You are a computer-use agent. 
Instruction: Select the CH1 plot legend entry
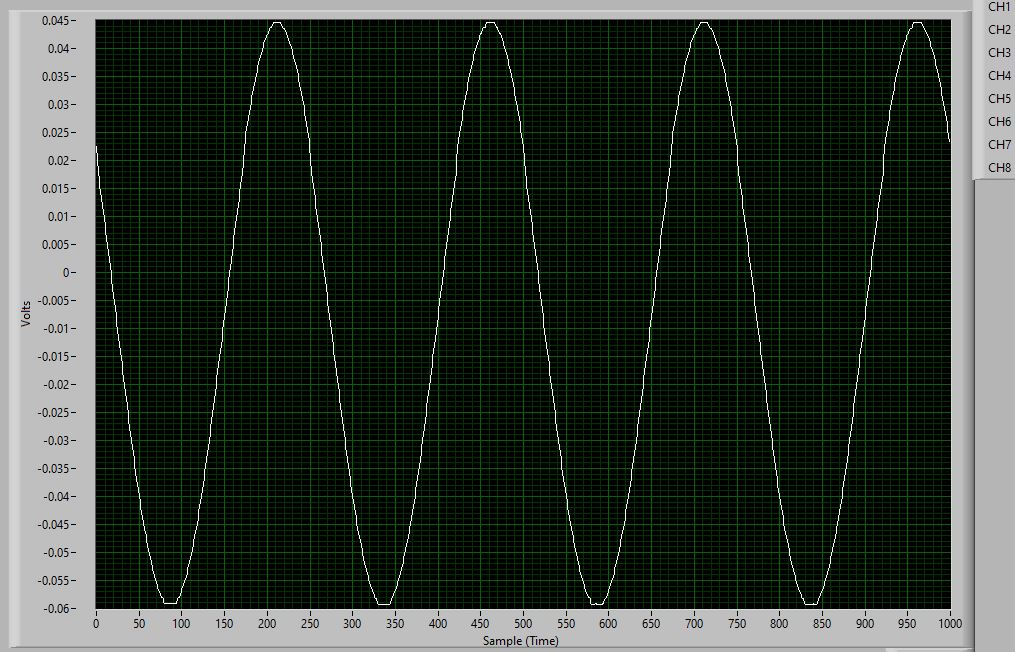[x=999, y=6]
